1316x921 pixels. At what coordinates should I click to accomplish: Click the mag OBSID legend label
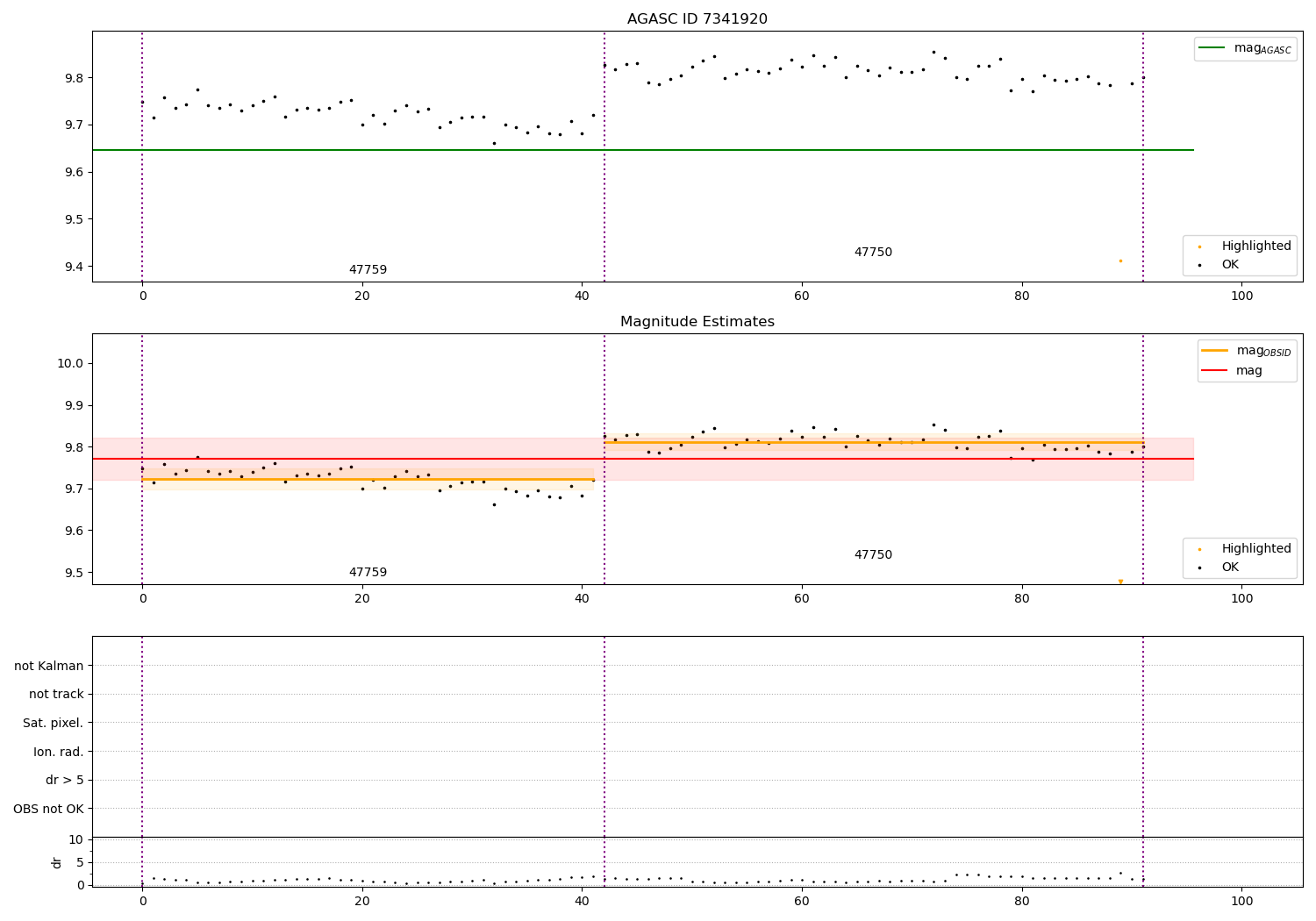1264,351
